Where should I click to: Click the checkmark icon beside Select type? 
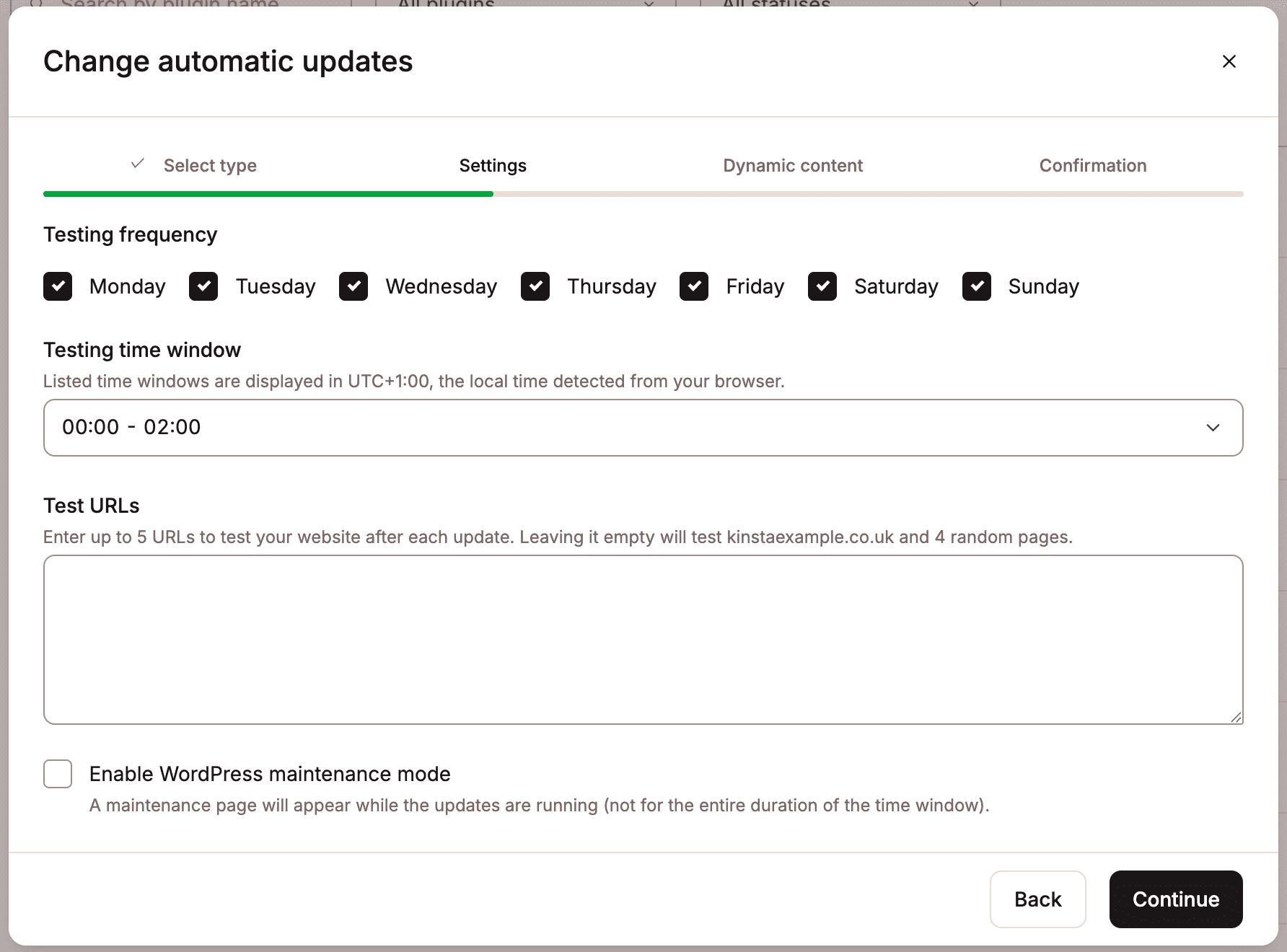coord(136,164)
